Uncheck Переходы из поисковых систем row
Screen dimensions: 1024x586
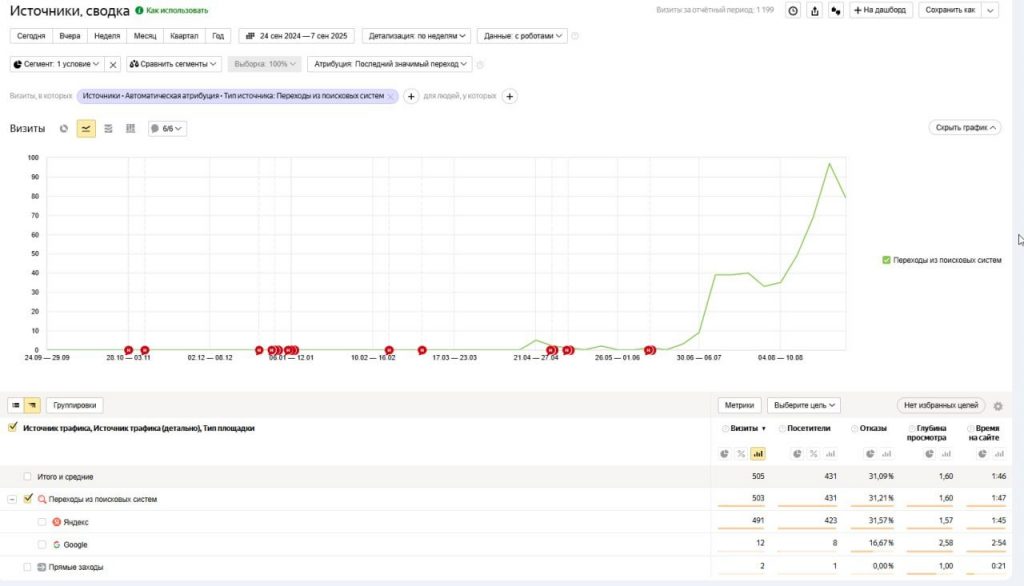click(28, 499)
